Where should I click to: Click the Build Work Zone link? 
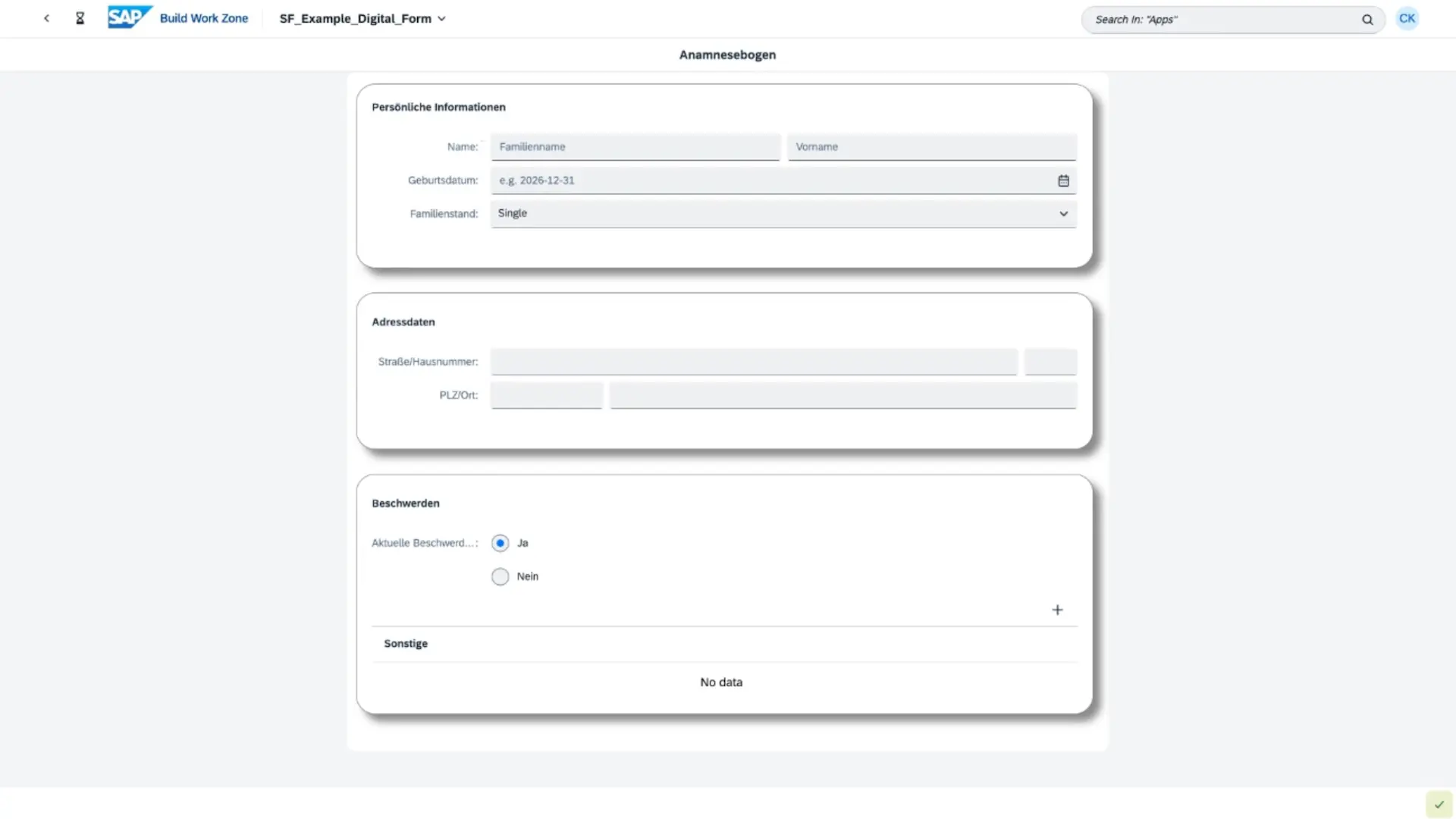pos(203,18)
